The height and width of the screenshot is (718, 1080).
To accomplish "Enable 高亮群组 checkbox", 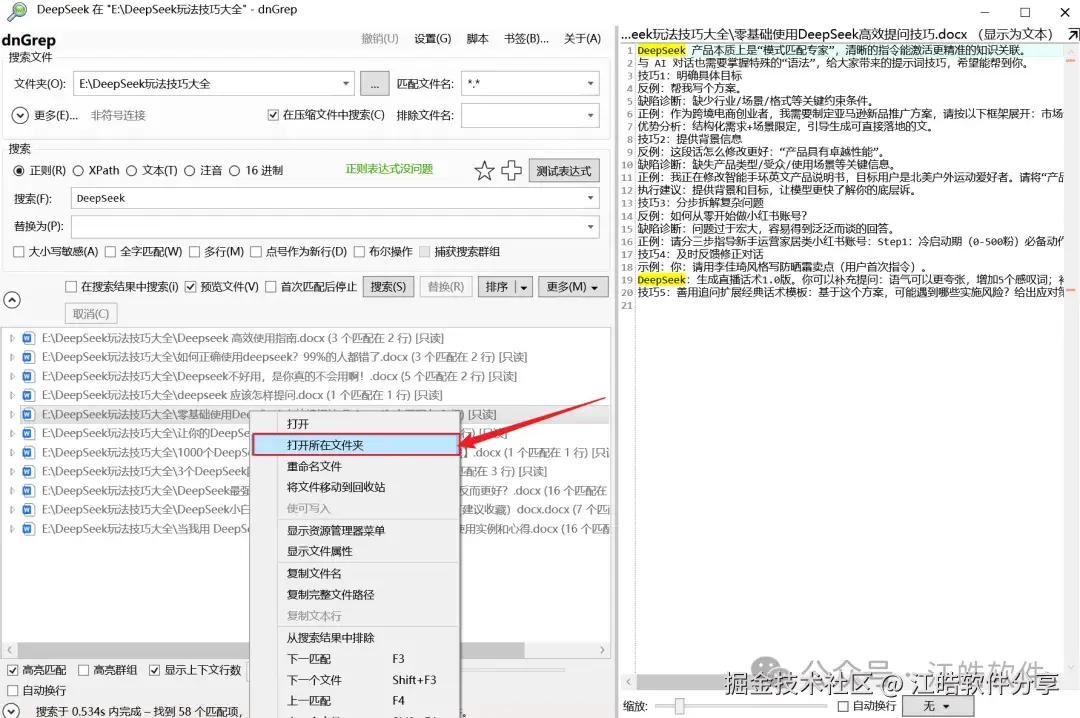I will pyautogui.click(x=83, y=670).
